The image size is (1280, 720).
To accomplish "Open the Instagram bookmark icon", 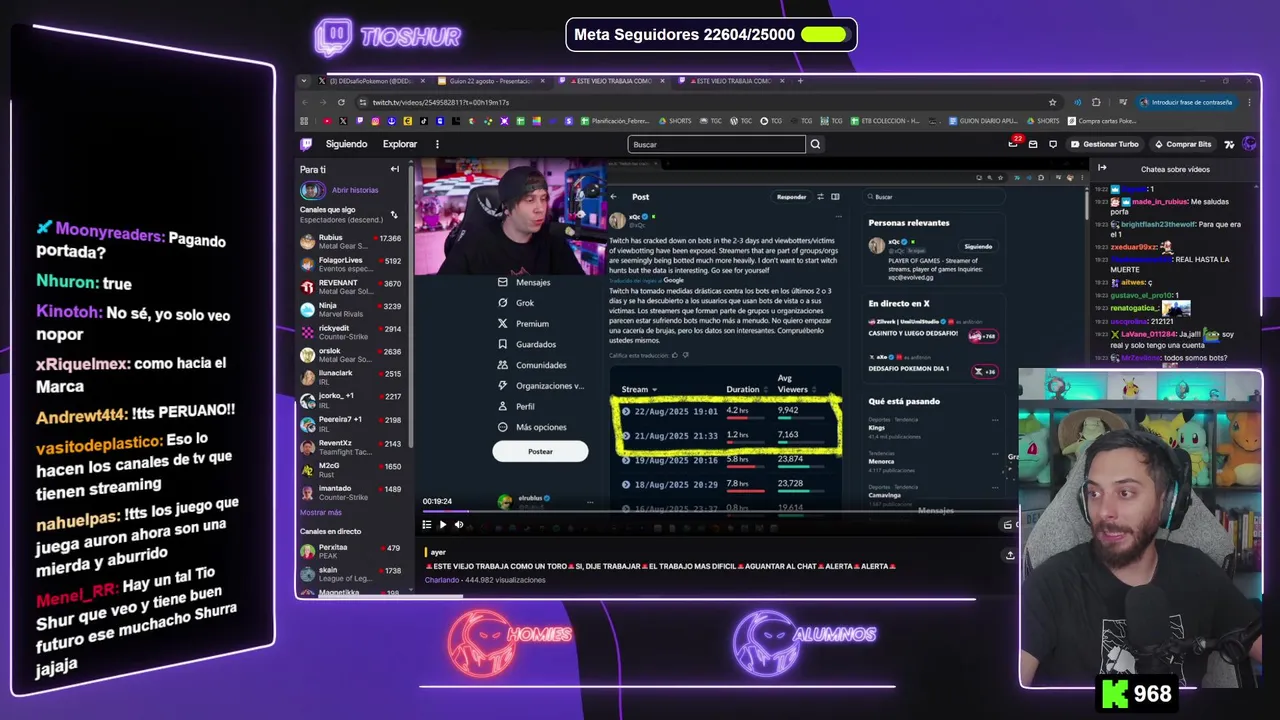I will tap(375, 121).
